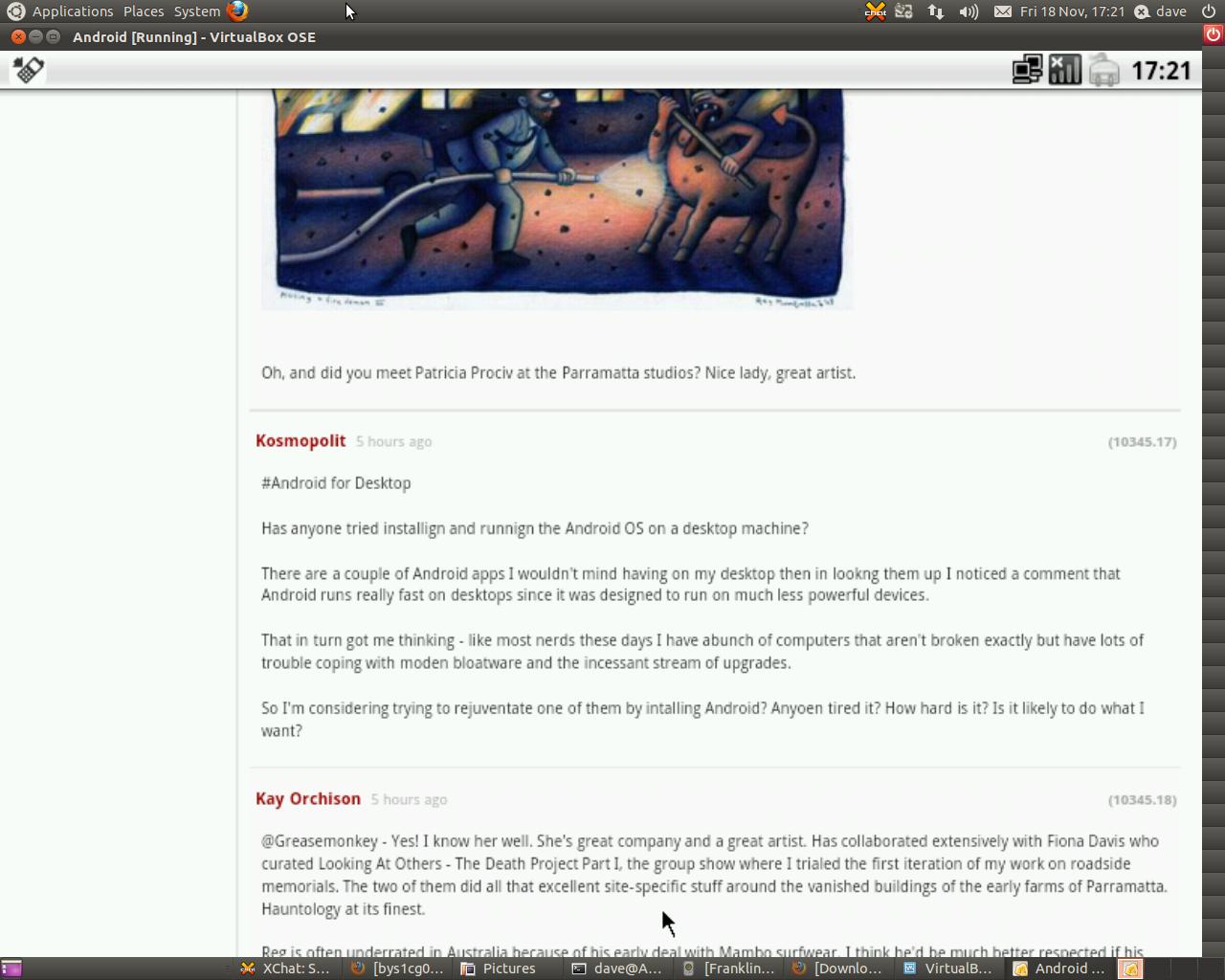Click the orange icon at taskbar end

click(1130, 969)
